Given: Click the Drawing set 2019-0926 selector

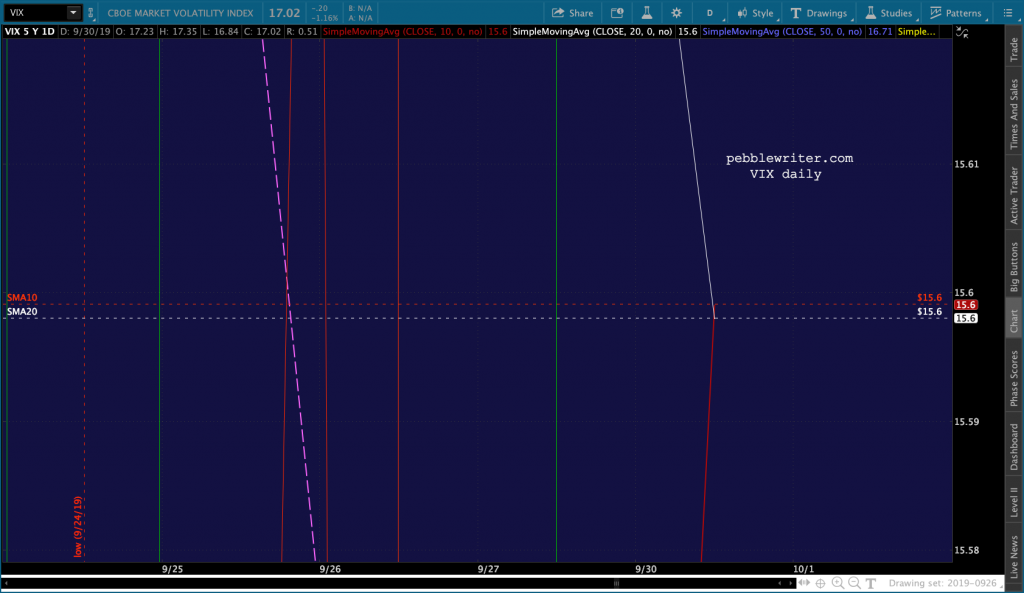Looking at the screenshot, I should click(942, 583).
